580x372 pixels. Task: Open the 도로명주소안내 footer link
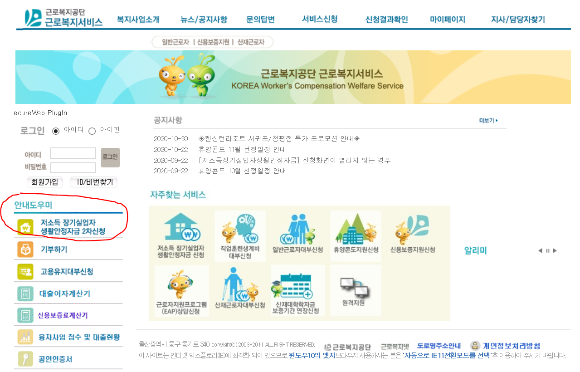pos(439,346)
